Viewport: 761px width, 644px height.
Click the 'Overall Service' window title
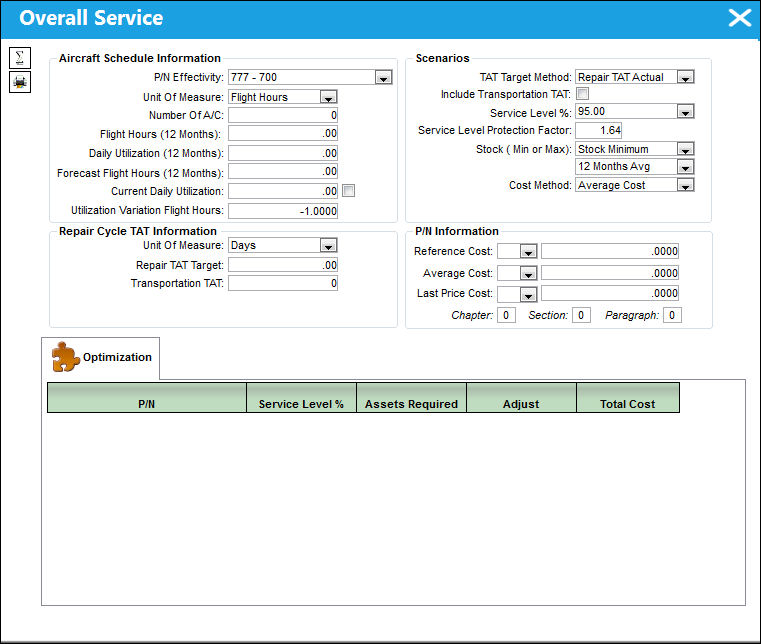91,18
